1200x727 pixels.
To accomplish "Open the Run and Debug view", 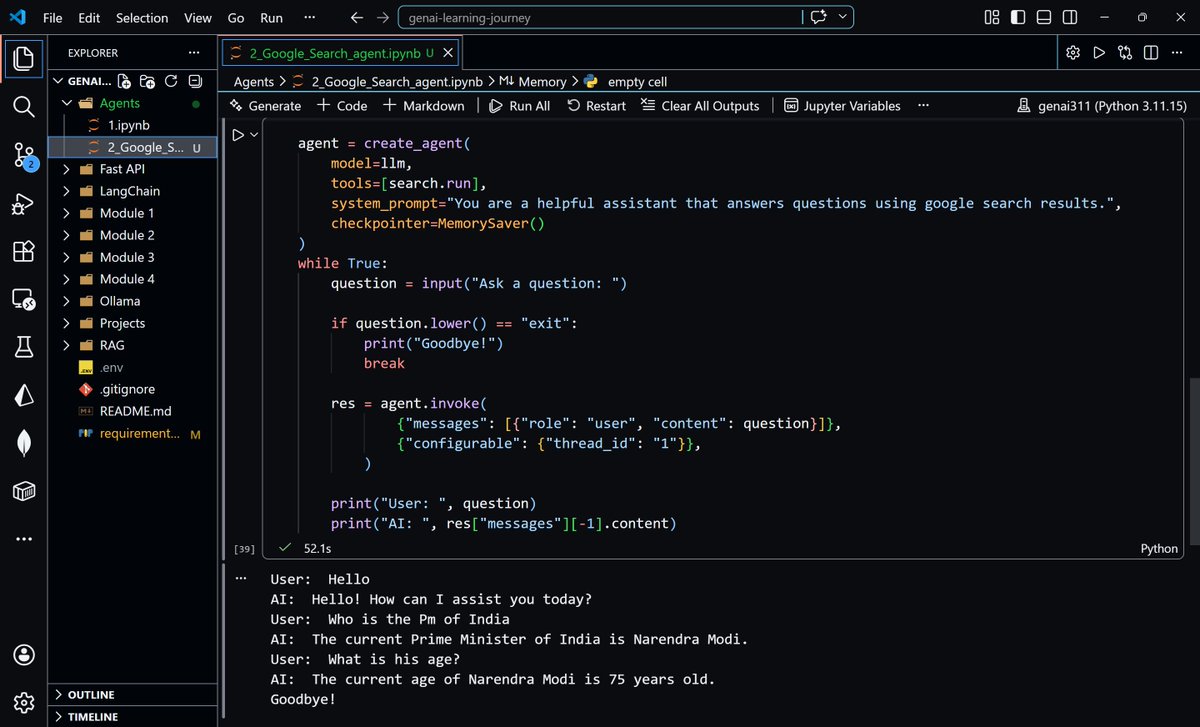I will point(24,203).
